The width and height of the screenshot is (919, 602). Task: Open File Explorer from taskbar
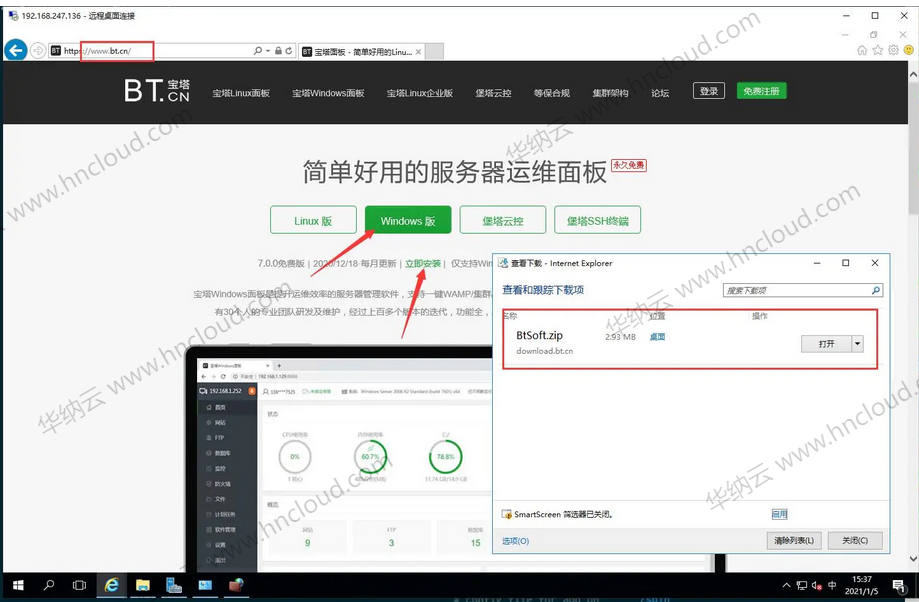pyautogui.click(x=142, y=585)
